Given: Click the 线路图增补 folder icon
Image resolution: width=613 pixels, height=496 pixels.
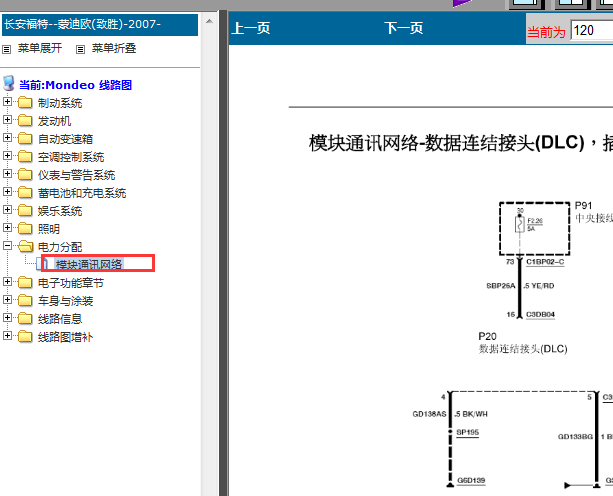Looking at the screenshot, I should tap(25, 336).
